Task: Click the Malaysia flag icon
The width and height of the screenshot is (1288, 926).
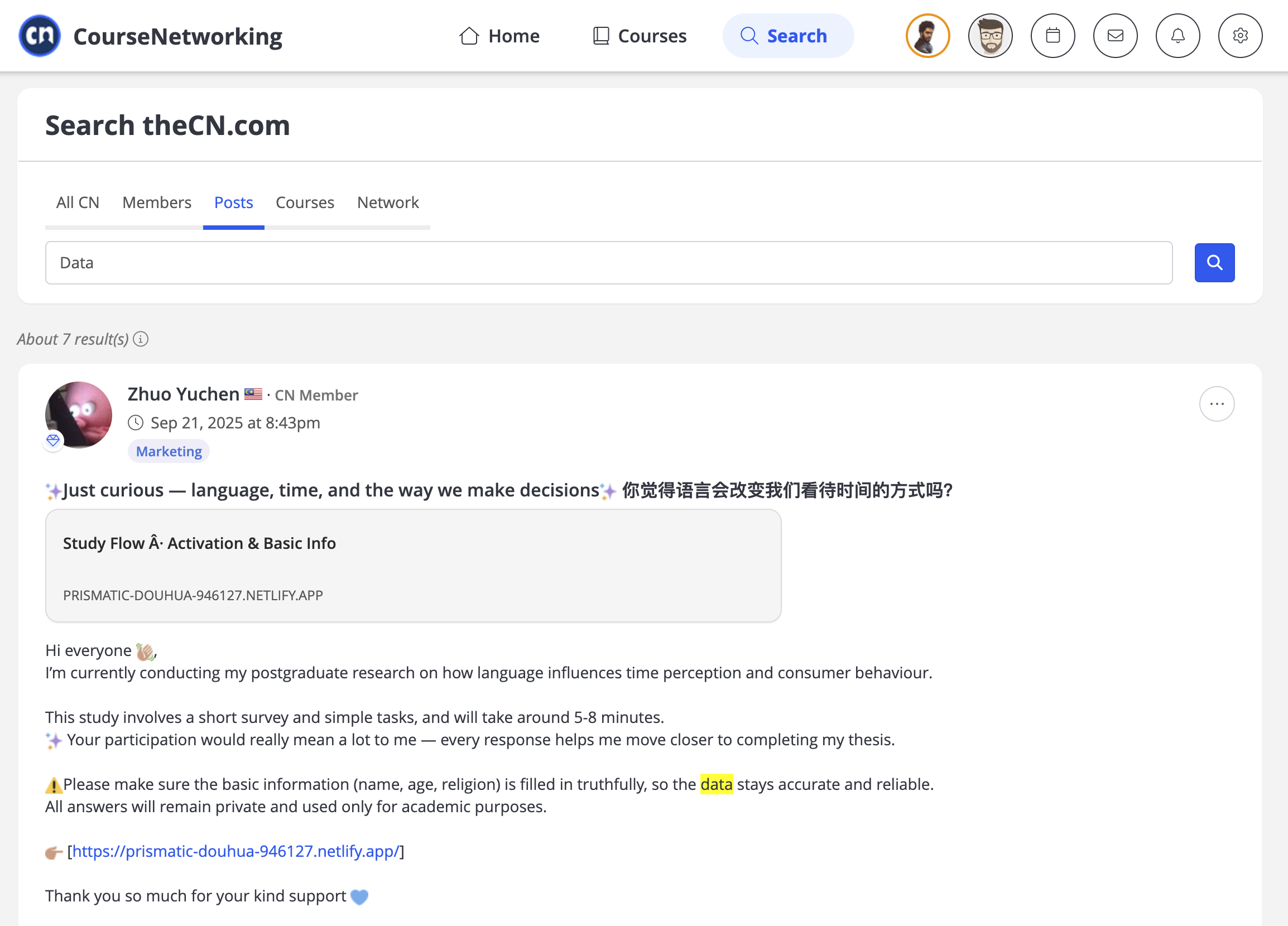Action: click(x=253, y=393)
